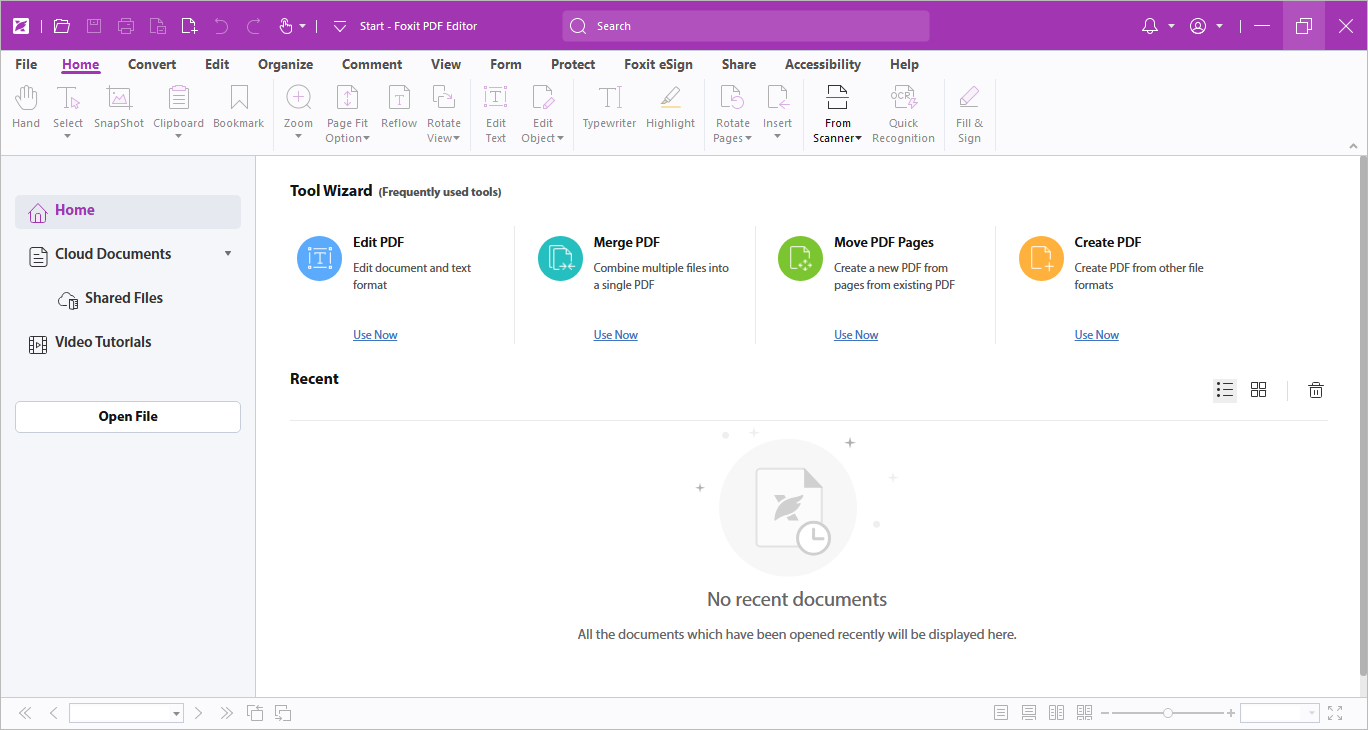Switch recent documents to list view
1368x730 pixels.
1225,390
